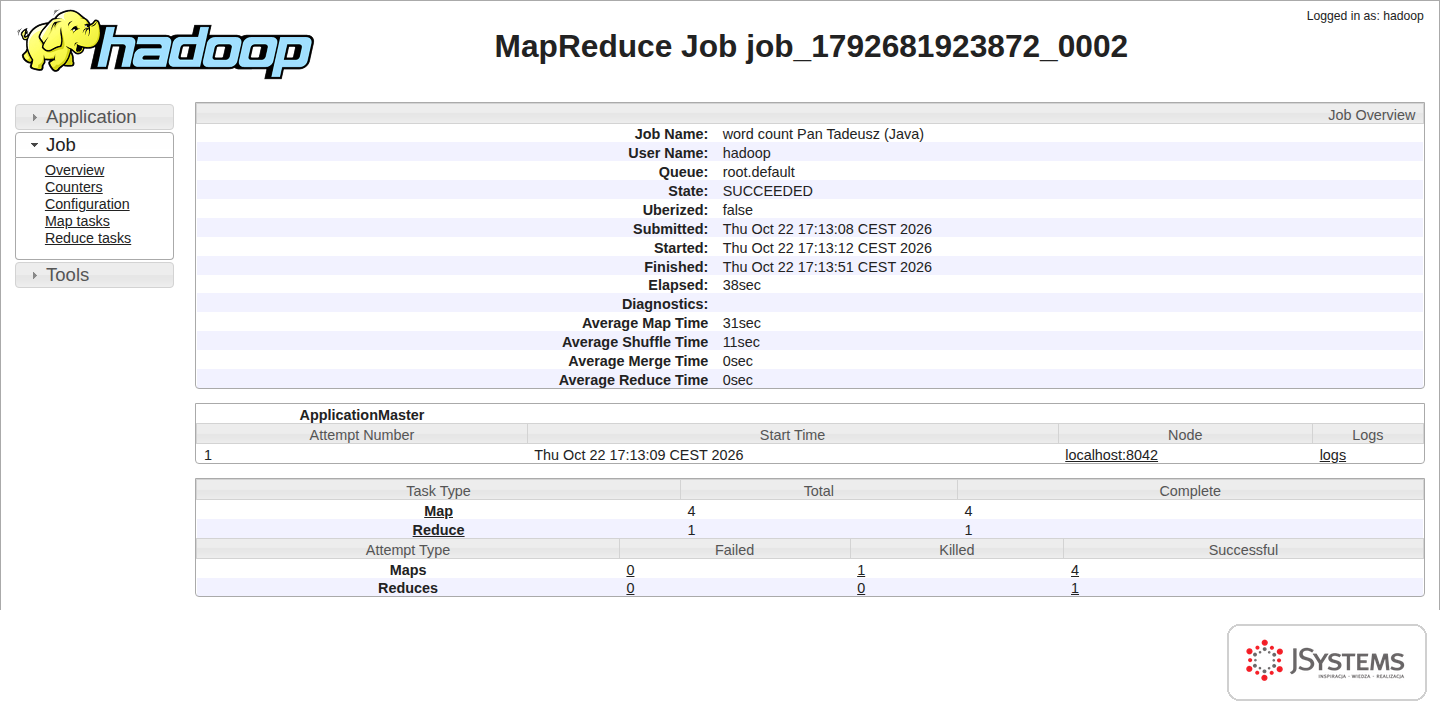The height and width of the screenshot is (714, 1440).
Task: Click the Start Time column header
Action: (x=793, y=434)
